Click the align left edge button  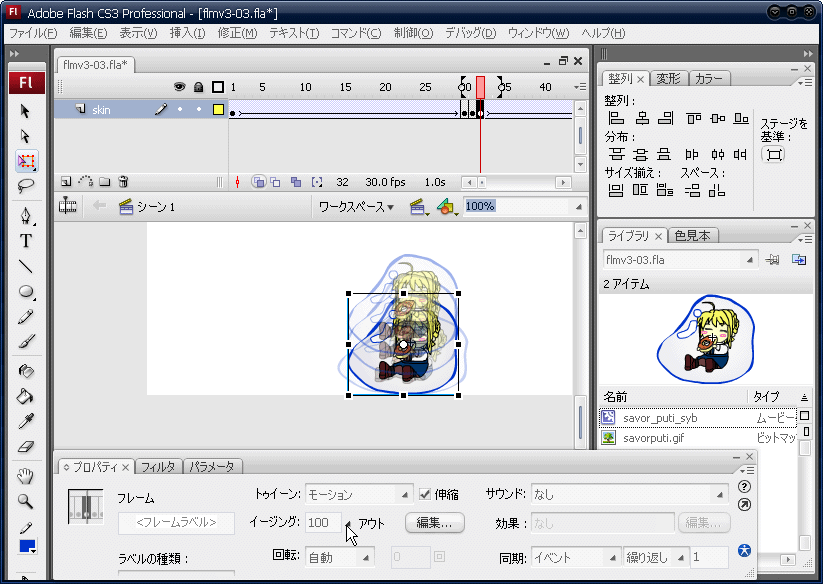pyautogui.click(x=616, y=118)
